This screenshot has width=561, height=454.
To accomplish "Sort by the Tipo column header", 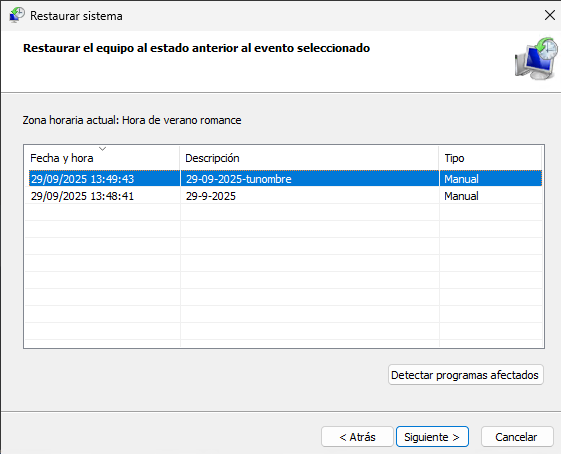I will [490, 158].
